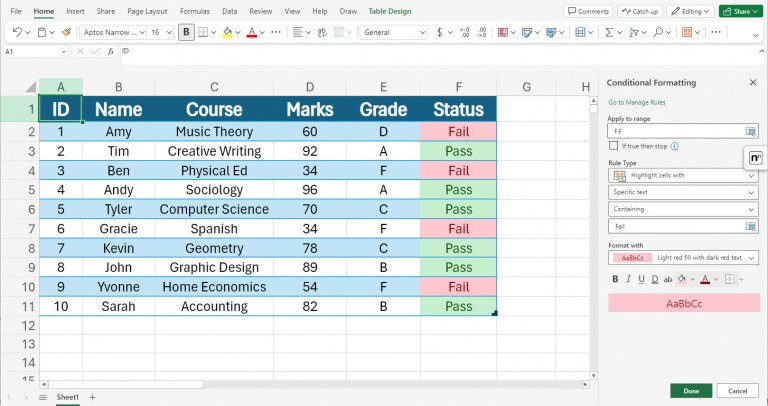The image size is (768, 406).
Task: Open the Name Box A1 dropdown arrow
Action: pos(63,52)
